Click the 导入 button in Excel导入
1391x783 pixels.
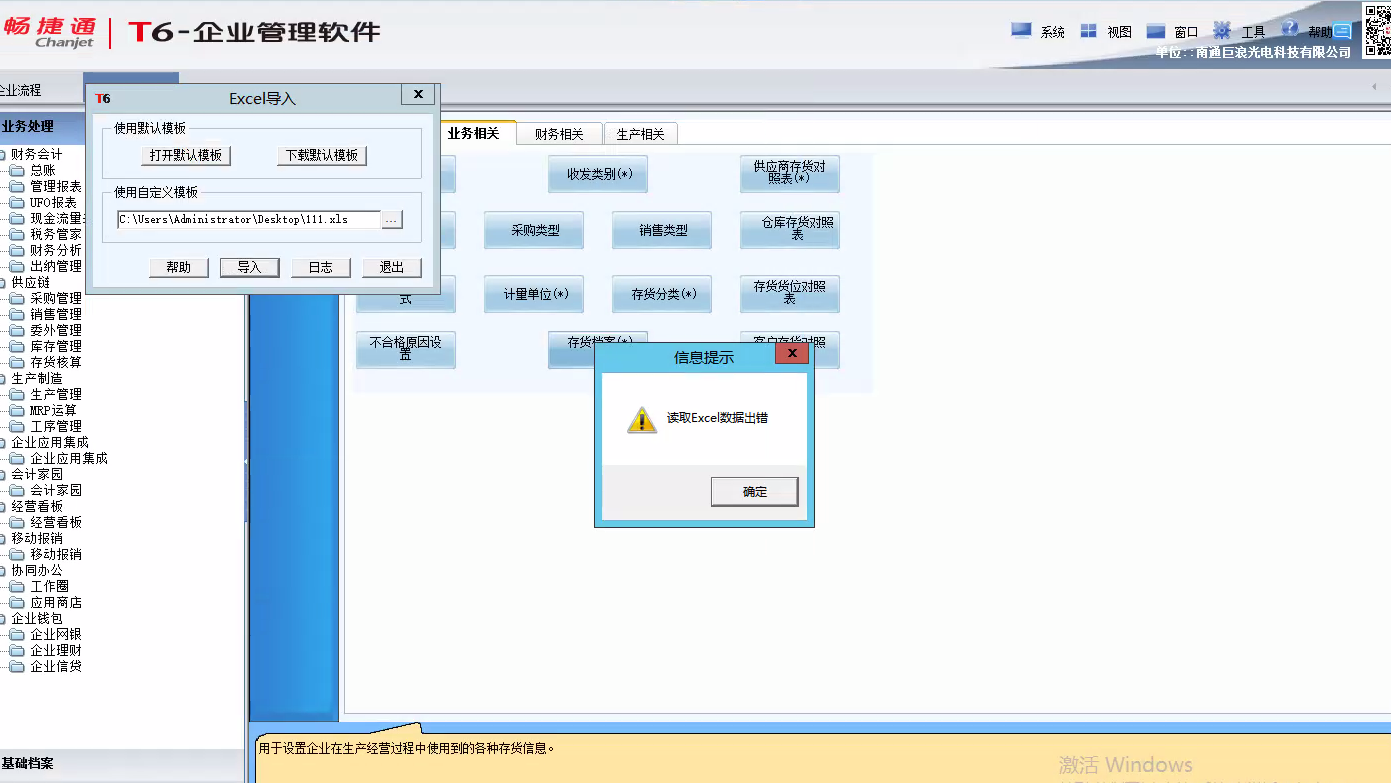(249, 267)
